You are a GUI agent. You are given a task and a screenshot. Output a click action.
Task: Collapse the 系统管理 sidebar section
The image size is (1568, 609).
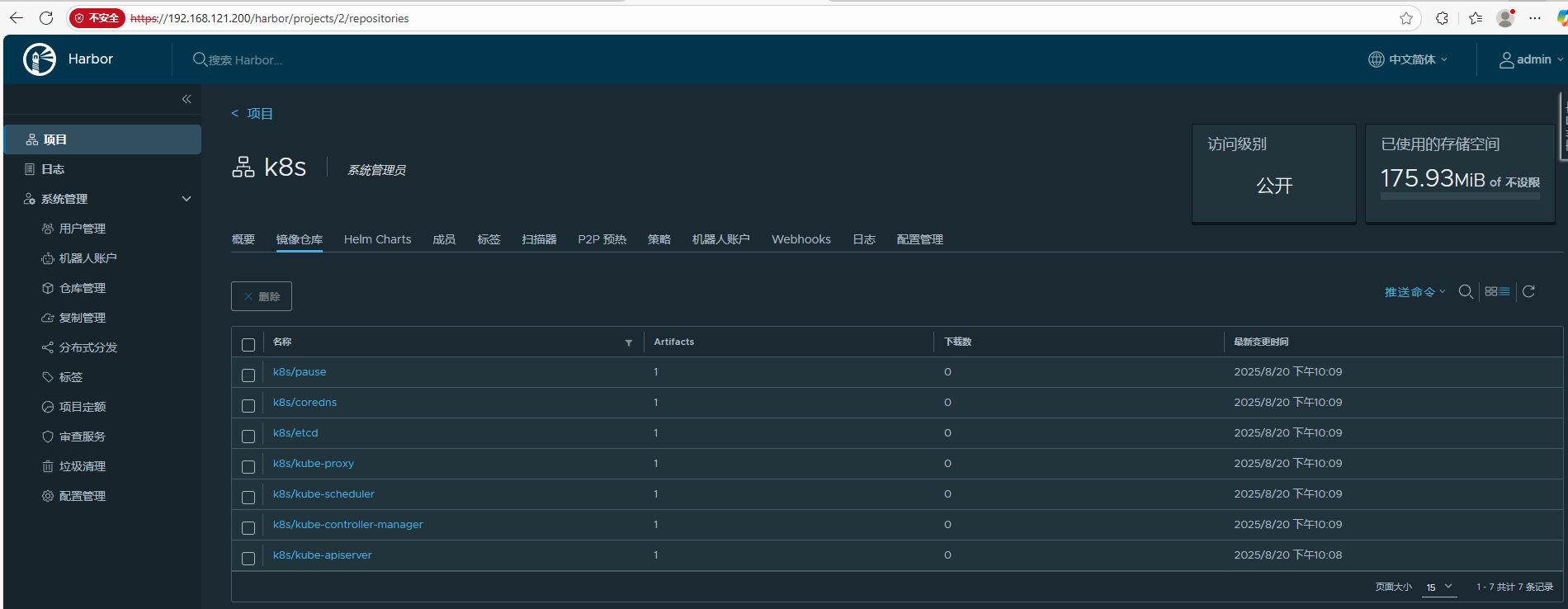click(187, 199)
